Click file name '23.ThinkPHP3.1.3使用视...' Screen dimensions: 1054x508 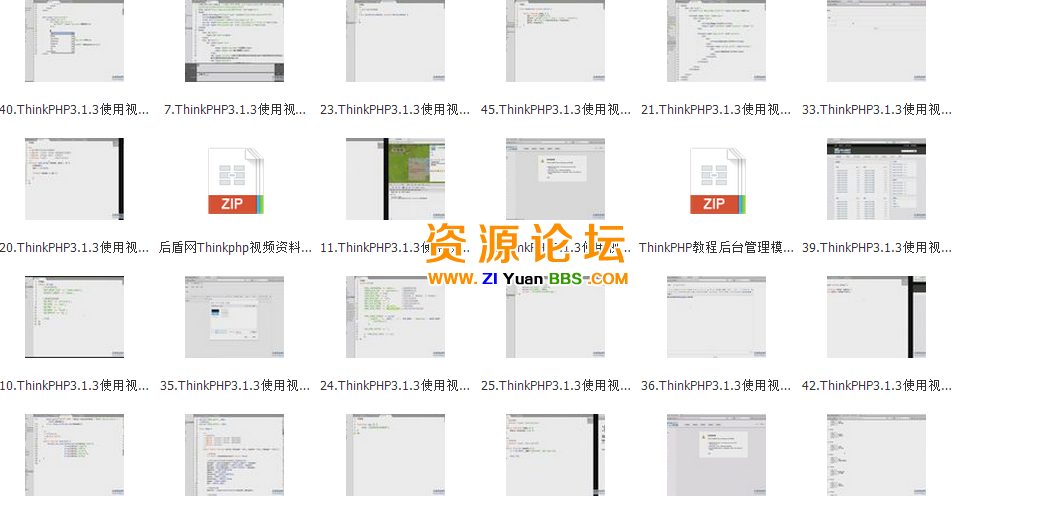pyautogui.click(x=395, y=110)
